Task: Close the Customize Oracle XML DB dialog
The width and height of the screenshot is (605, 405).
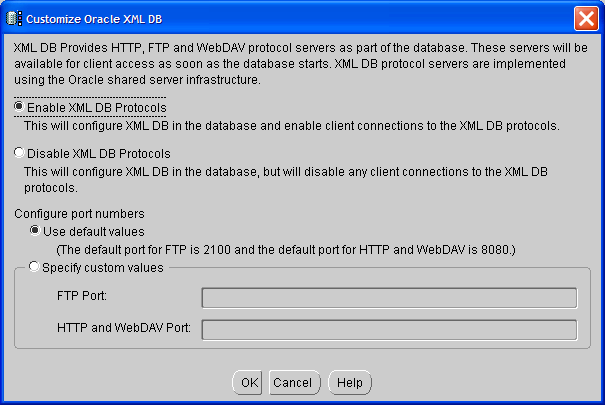Action: 586,17
